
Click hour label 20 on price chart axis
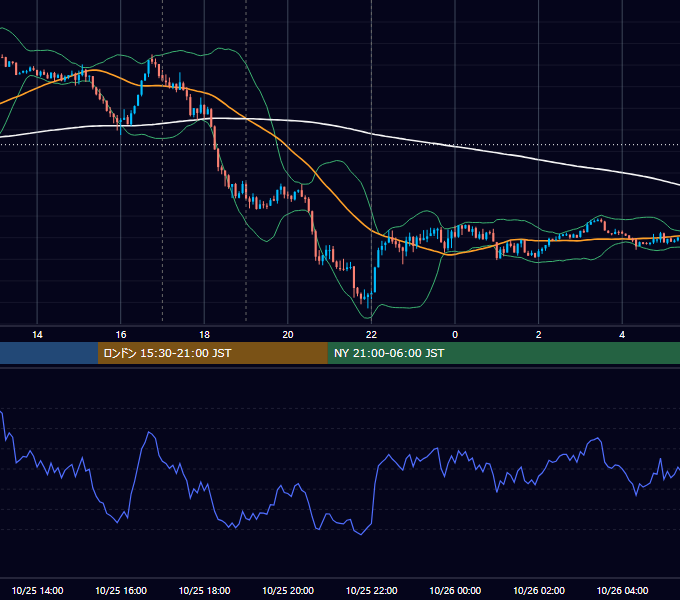coord(288,335)
